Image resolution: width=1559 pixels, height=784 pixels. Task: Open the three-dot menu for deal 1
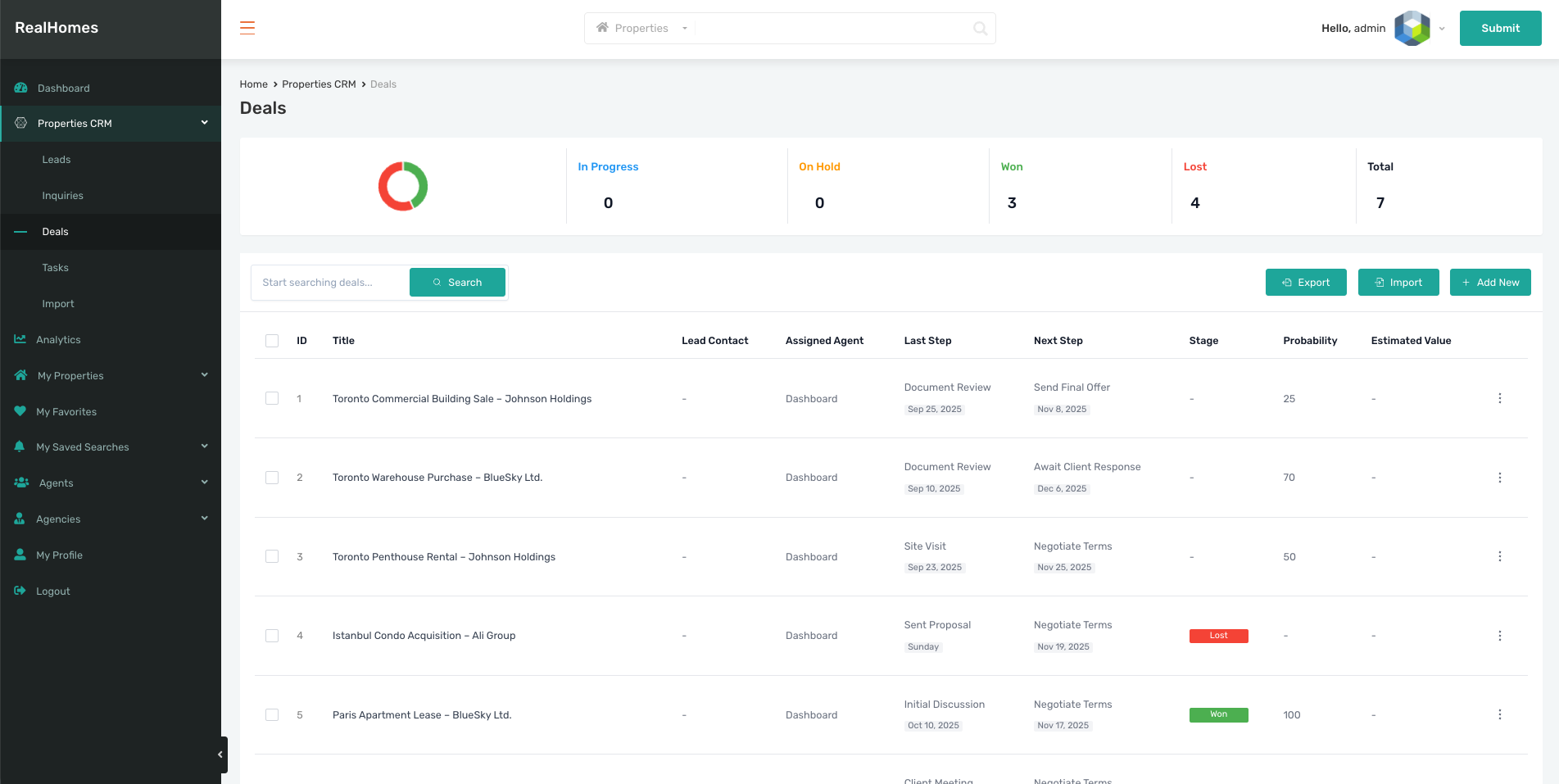1499,398
